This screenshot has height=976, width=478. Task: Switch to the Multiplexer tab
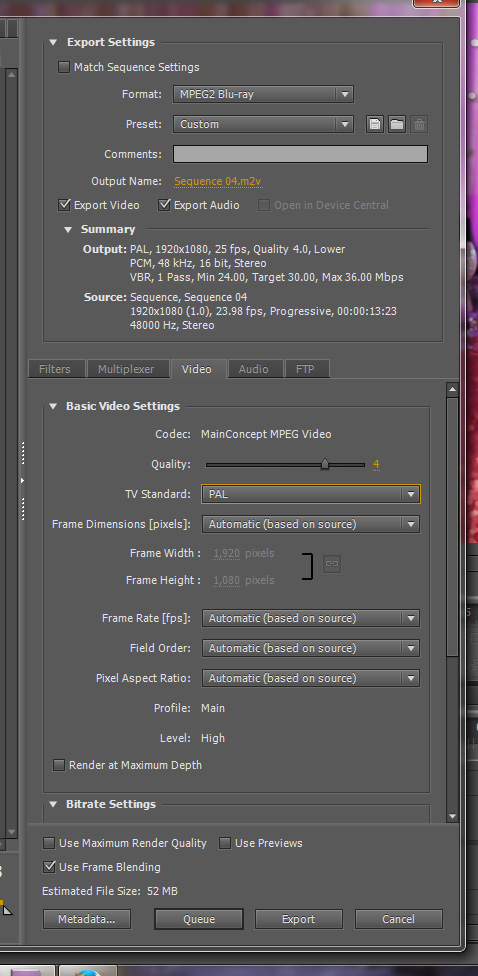(126, 368)
